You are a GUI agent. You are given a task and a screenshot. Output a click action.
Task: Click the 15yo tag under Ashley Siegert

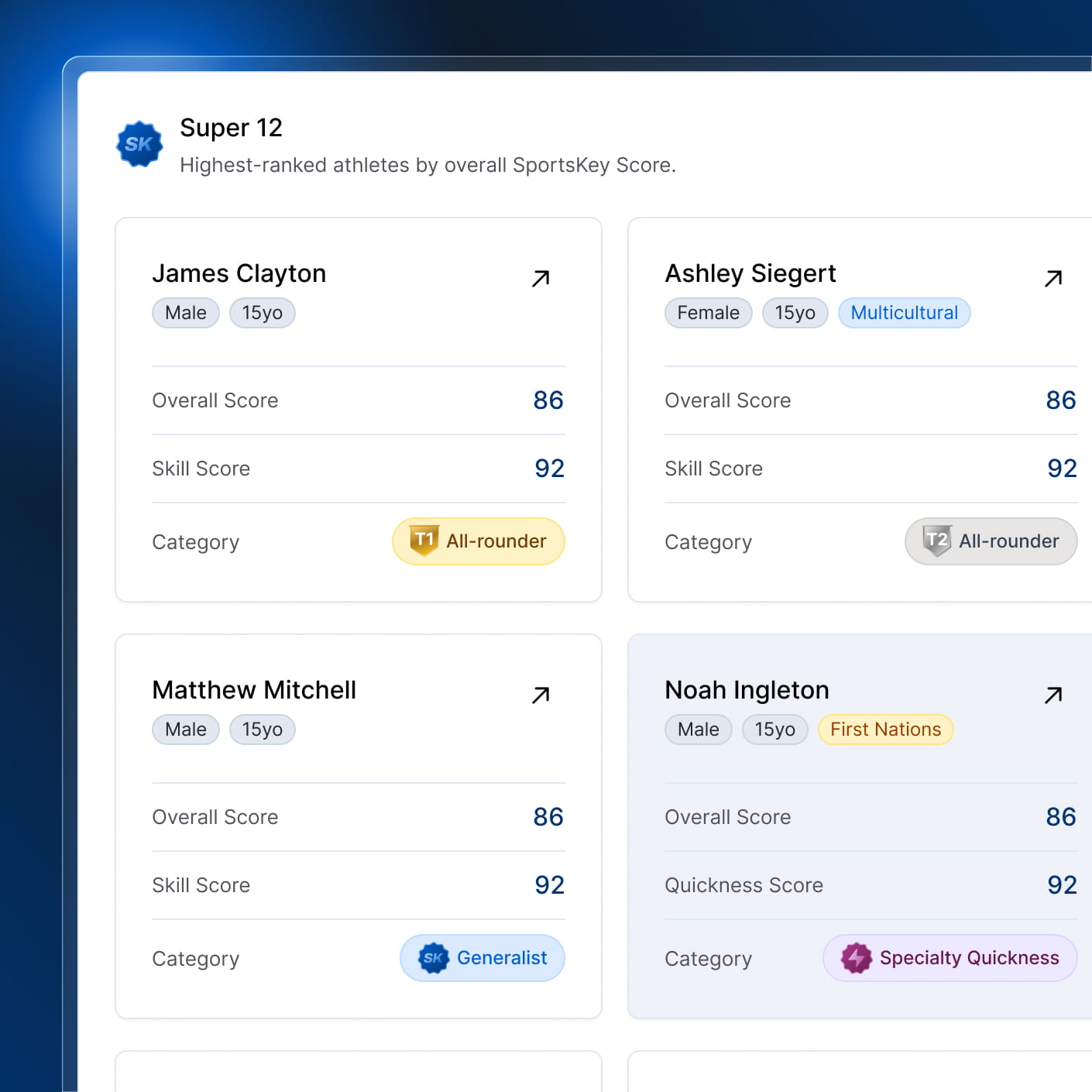(795, 313)
